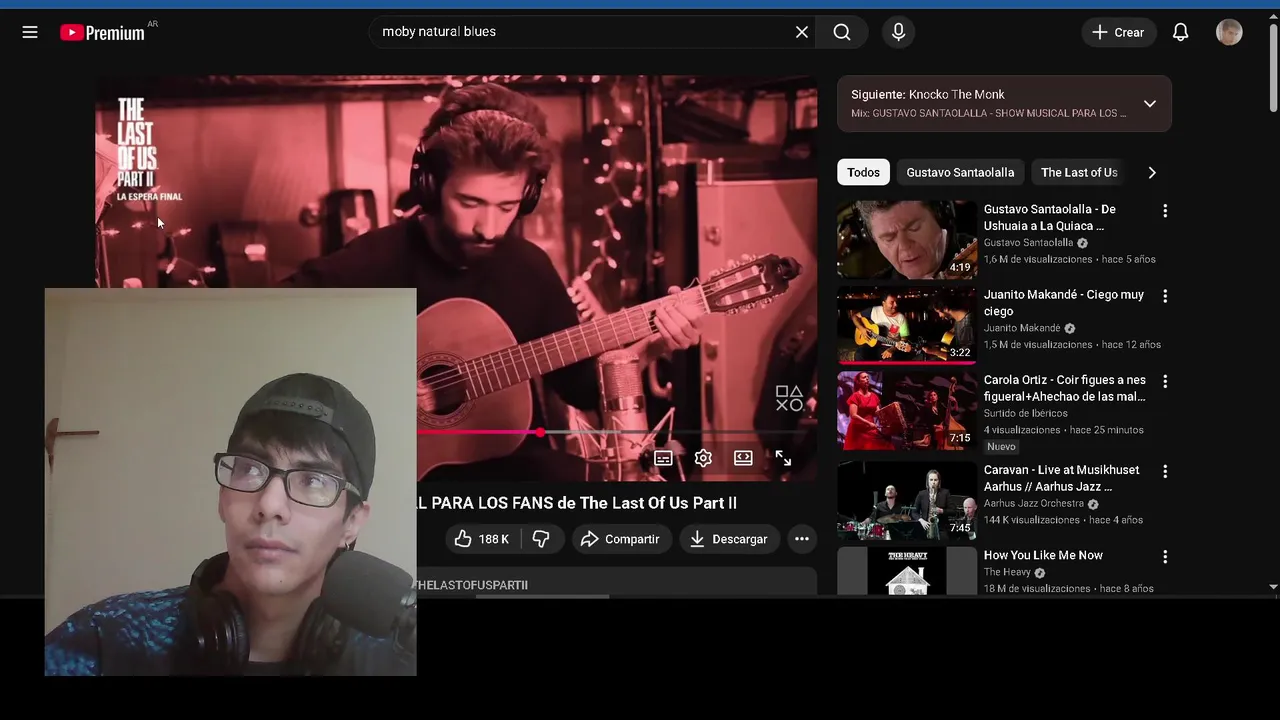The height and width of the screenshot is (720, 1280).
Task: Select the Gustavo Santaolalla filter chip
Action: (x=960, y=172)
